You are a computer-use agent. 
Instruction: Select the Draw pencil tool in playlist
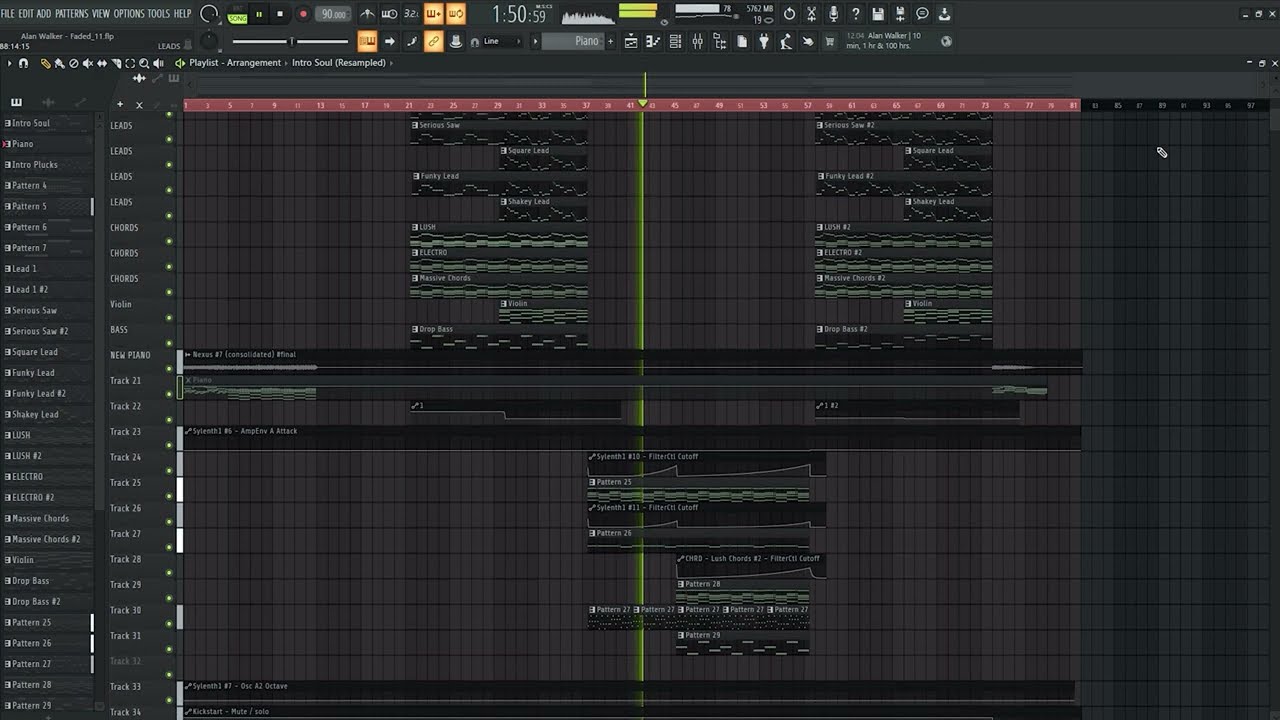tap(45, 63)
